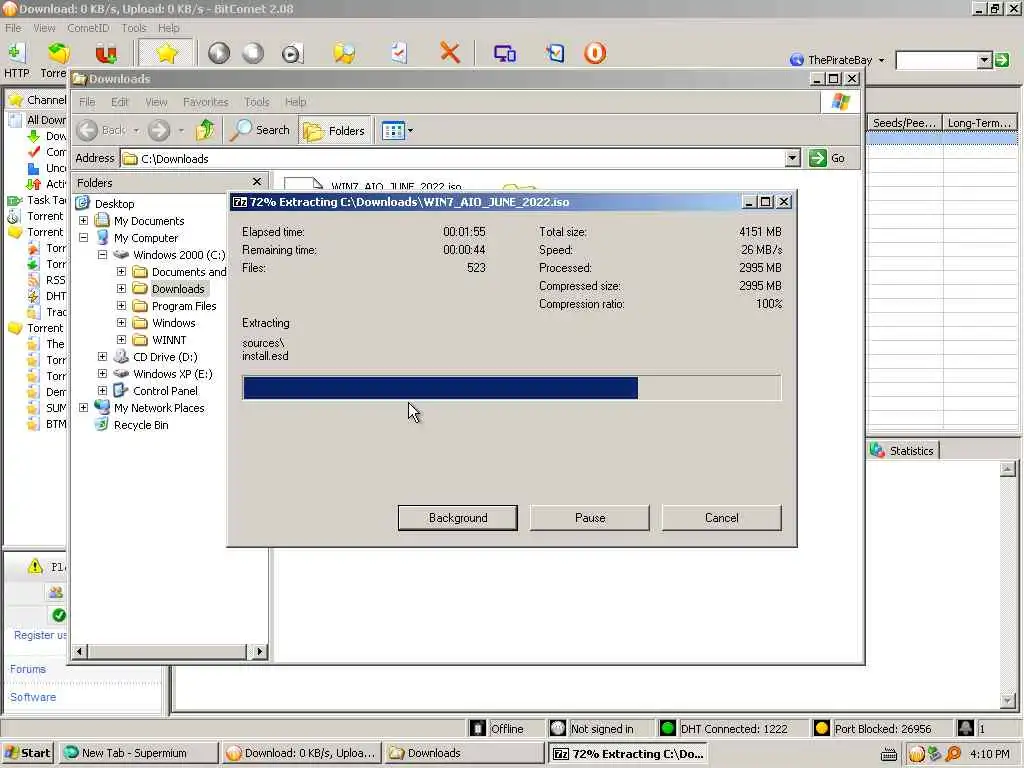Click the red X Delete task icon
The image size is (1024, 768).
(449, 53)
